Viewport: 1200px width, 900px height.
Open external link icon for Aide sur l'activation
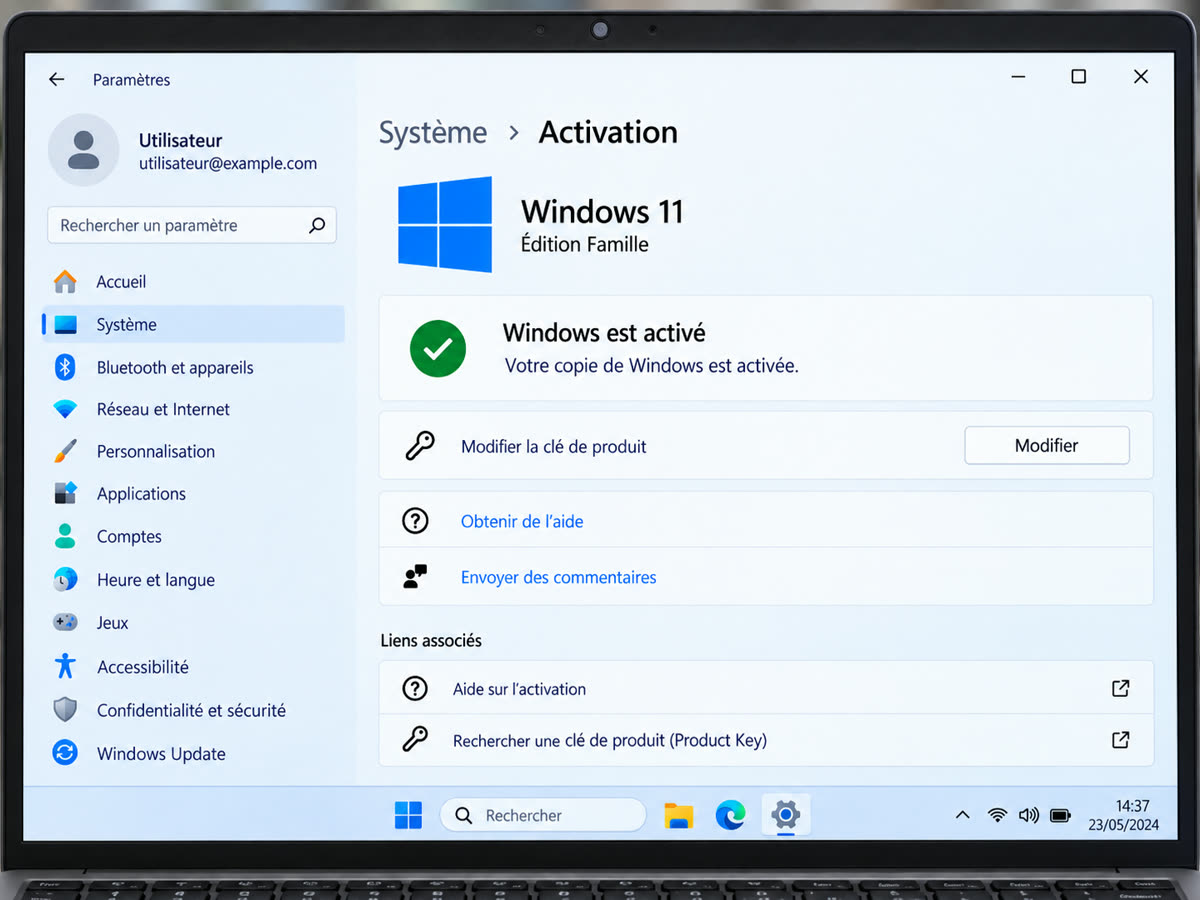coord(1121,688)
